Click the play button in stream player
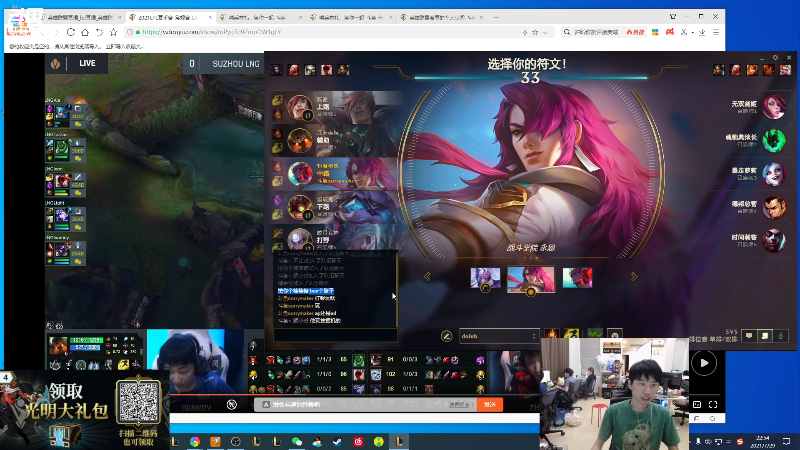800x450 pixels. [704, 363]
